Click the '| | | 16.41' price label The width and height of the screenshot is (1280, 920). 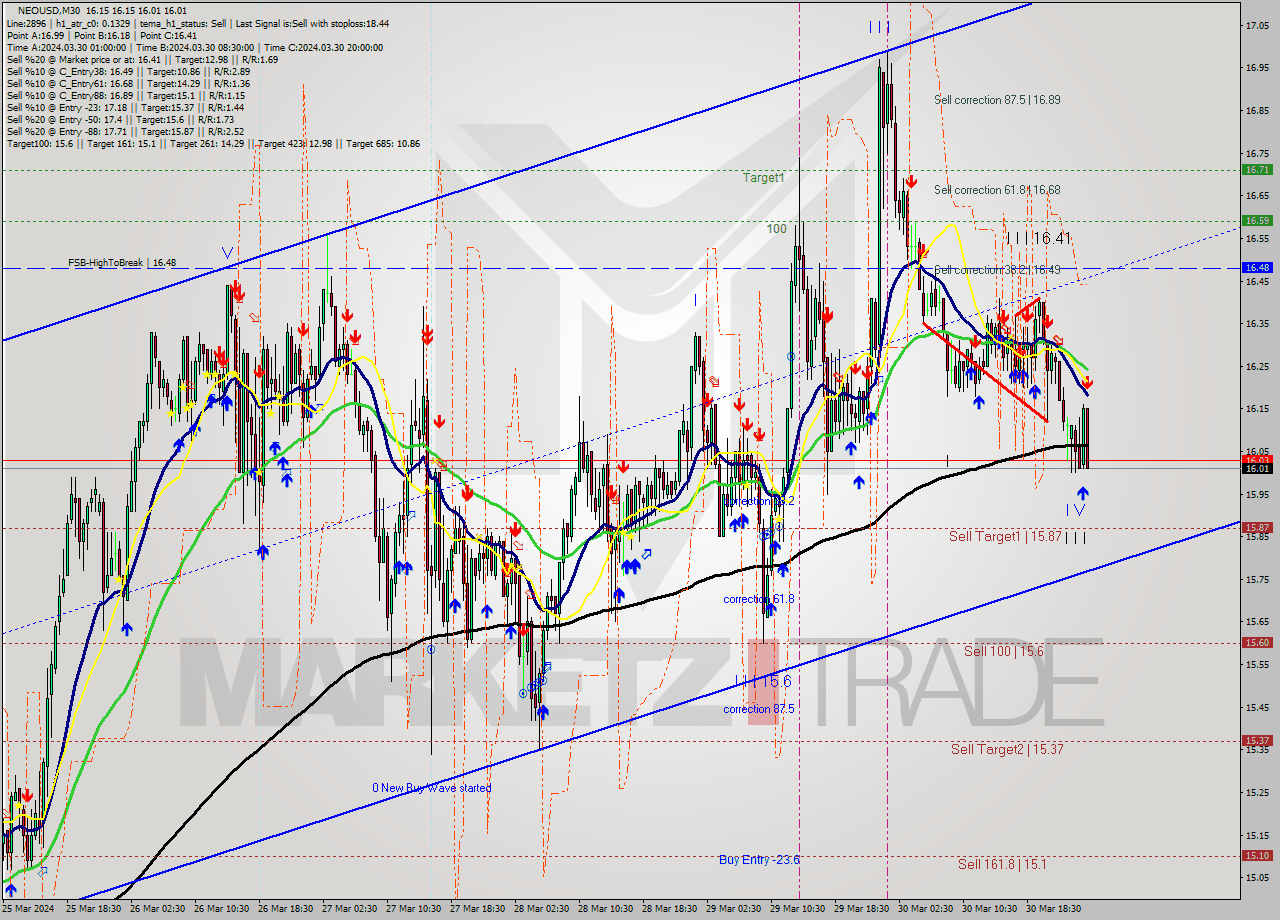[1038, 238]
